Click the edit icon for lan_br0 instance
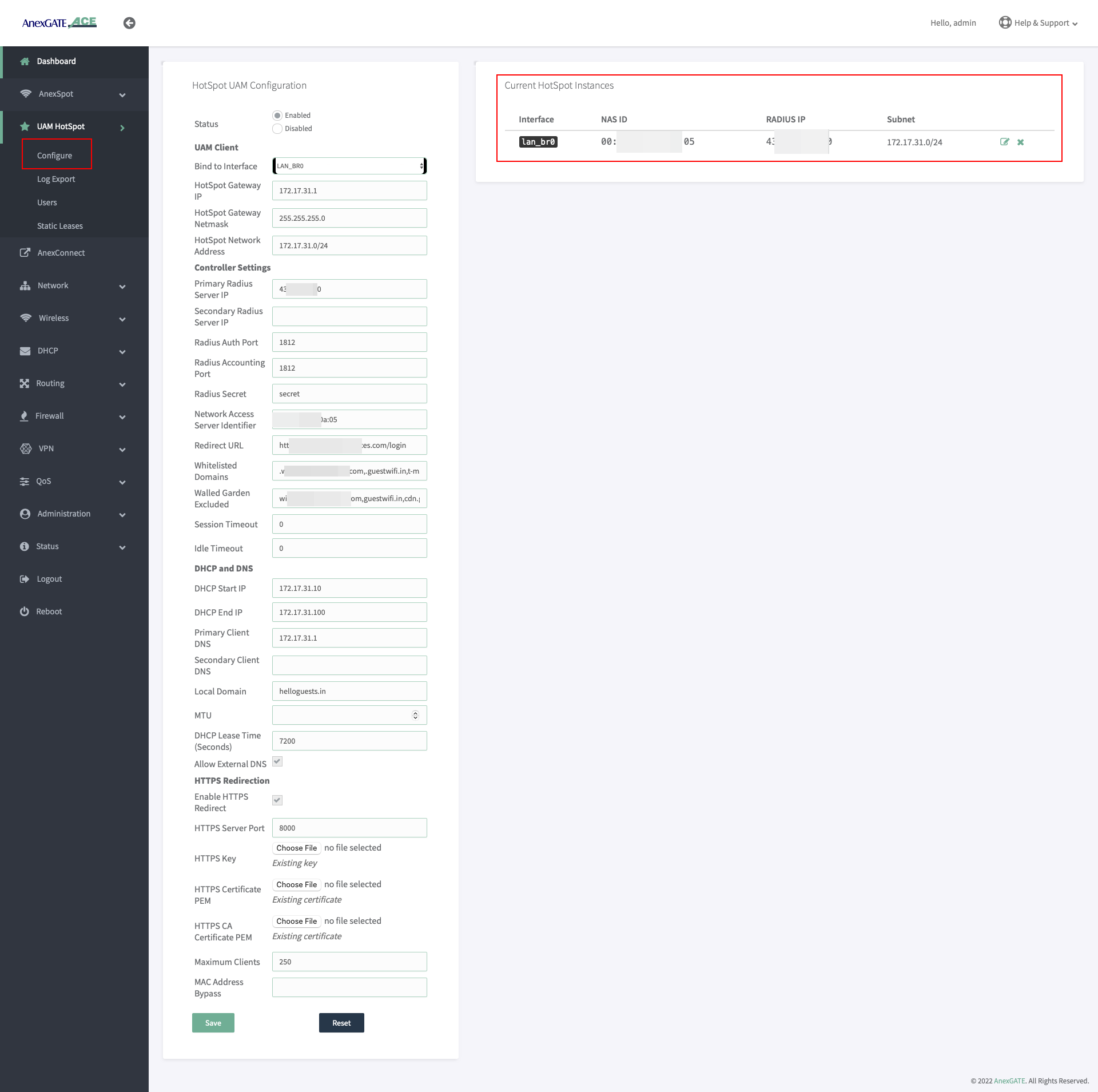Image resolution: width=1098 pixels, height=1092 pixels. (1005, 142)
